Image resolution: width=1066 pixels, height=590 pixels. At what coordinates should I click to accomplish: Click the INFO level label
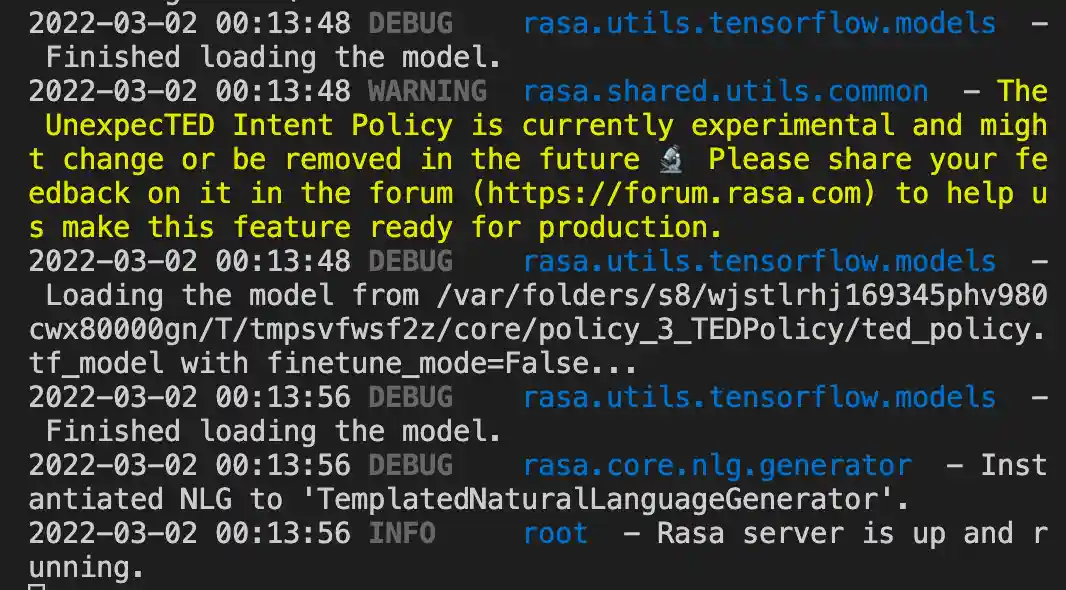pos(402,533)
